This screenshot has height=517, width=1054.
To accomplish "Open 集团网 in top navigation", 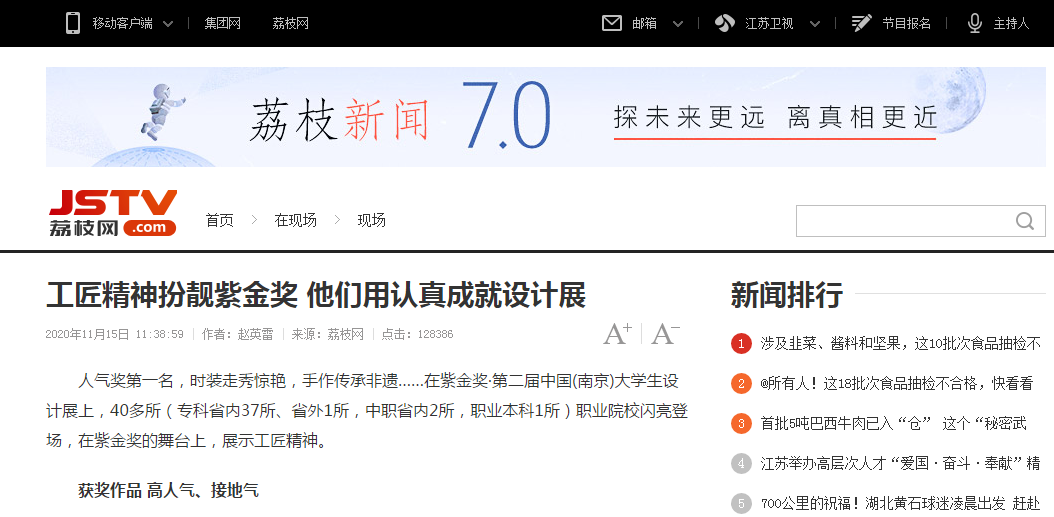I will coord(222,23).
